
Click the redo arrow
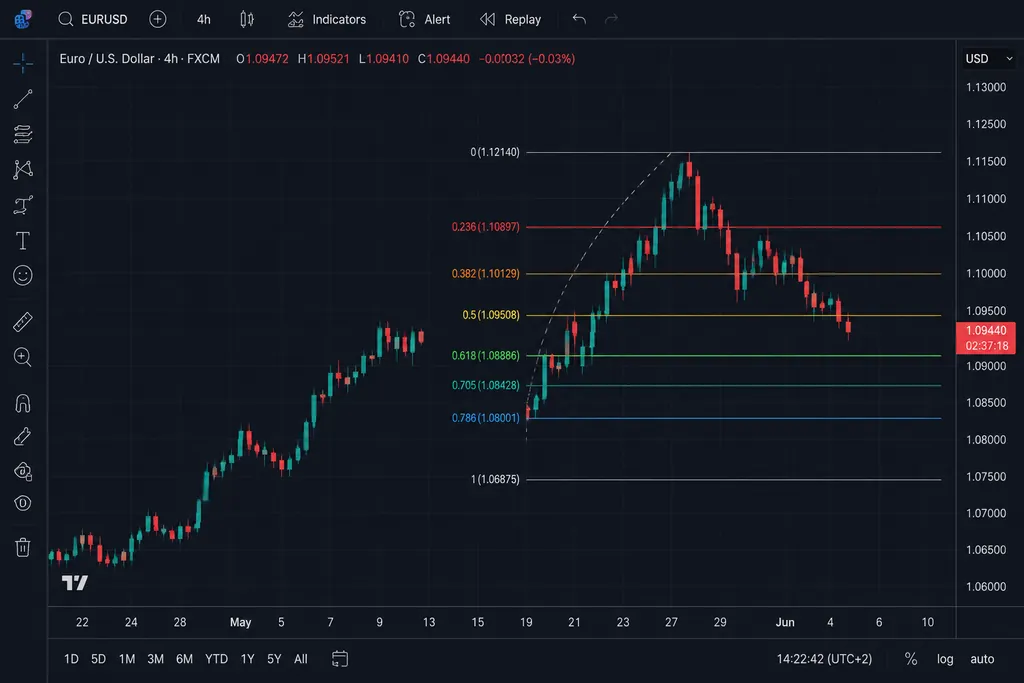pyautogui.click(x=611, y=19)
